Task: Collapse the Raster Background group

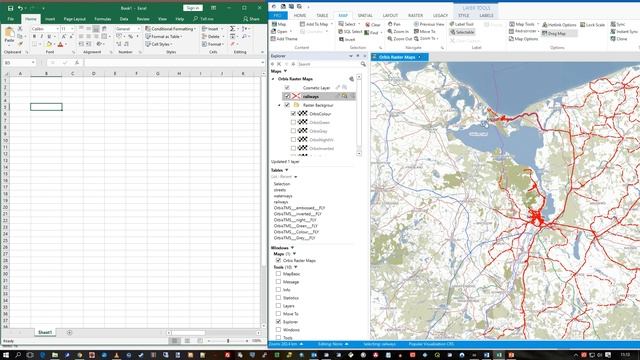Action: [280, 105]
